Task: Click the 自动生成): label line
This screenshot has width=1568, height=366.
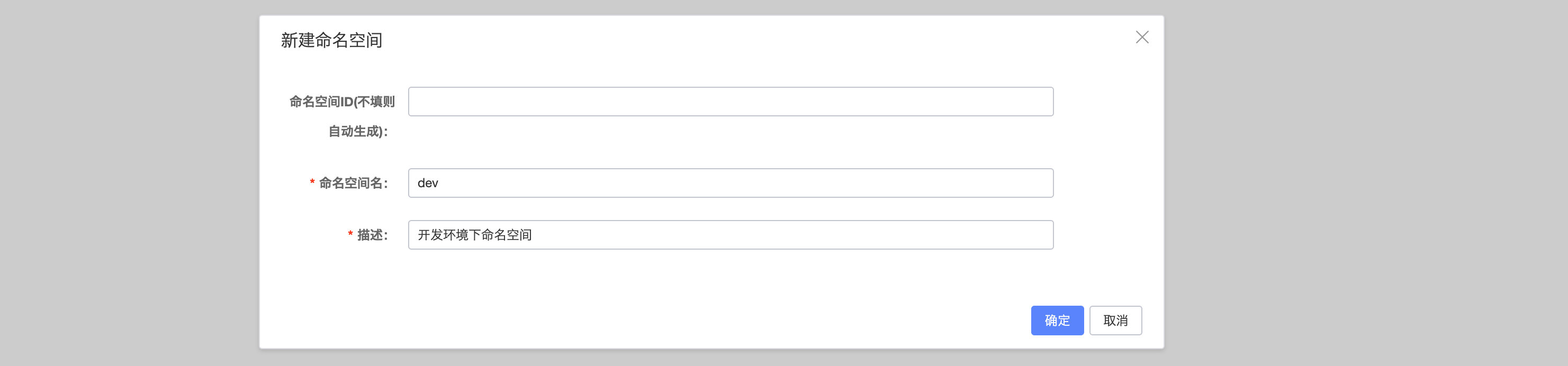Action: [358, 131]
